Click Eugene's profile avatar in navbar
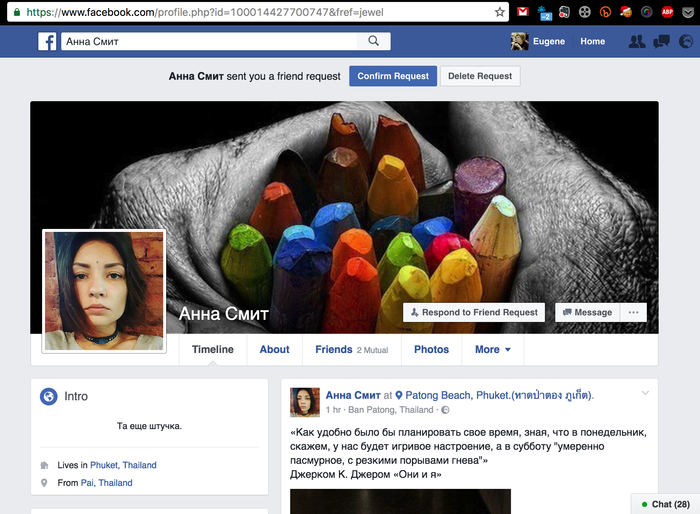The height and width of the screenshot is (514, 700). pos(520,42)
